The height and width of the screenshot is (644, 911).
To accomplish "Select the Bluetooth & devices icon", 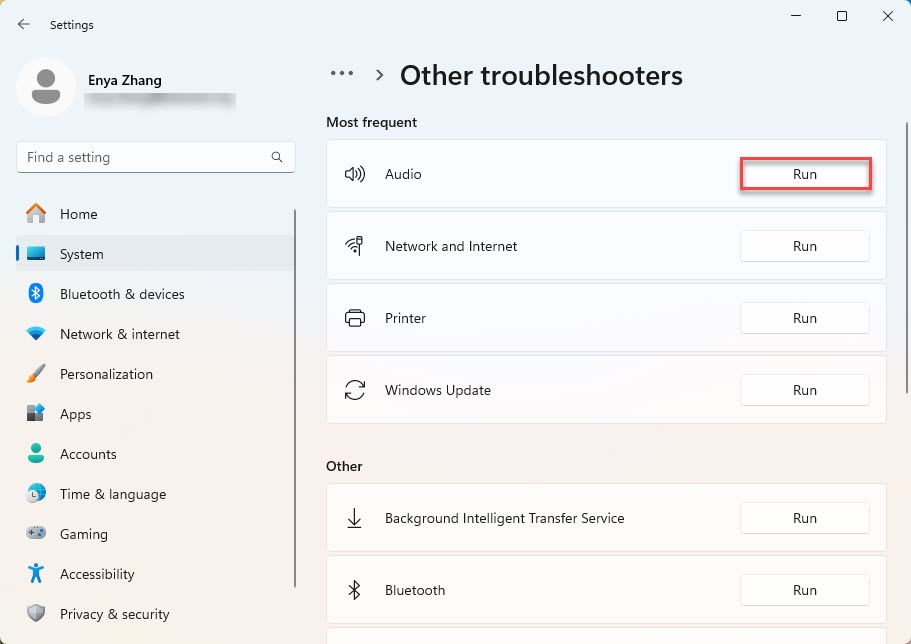I will point(36,294).
